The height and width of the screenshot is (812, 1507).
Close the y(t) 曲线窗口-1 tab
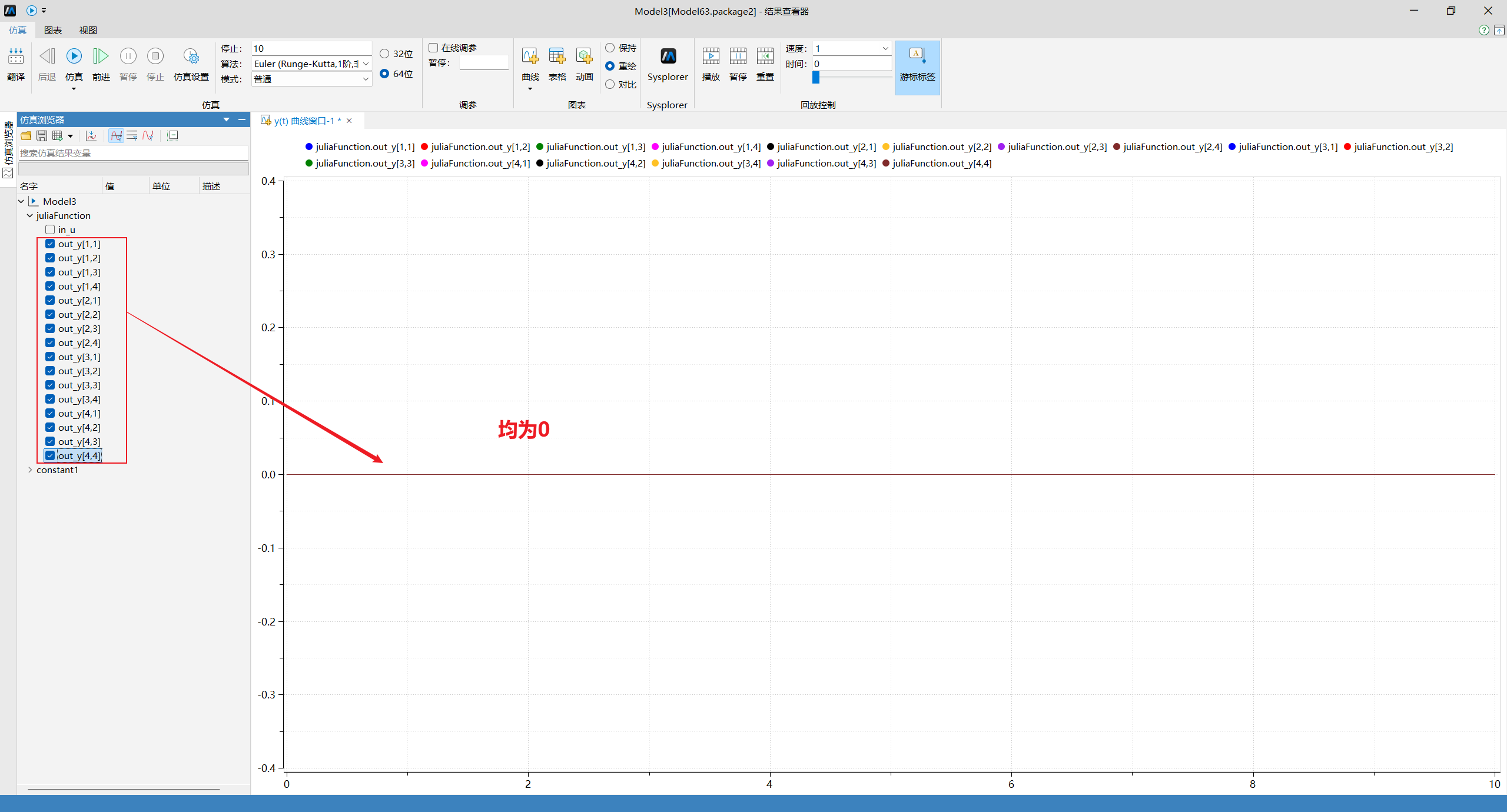pyautogui.click(x=349, y=121)
